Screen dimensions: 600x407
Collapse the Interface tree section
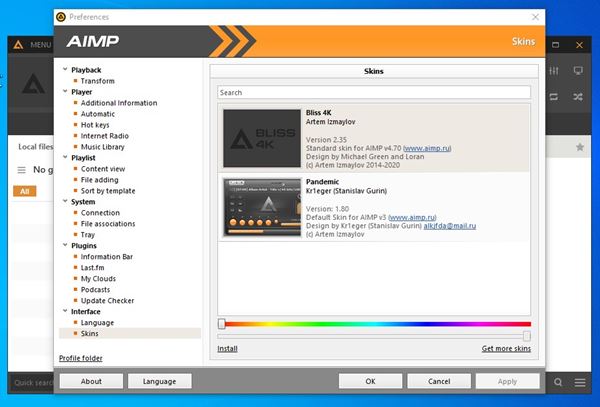[65, 311]
